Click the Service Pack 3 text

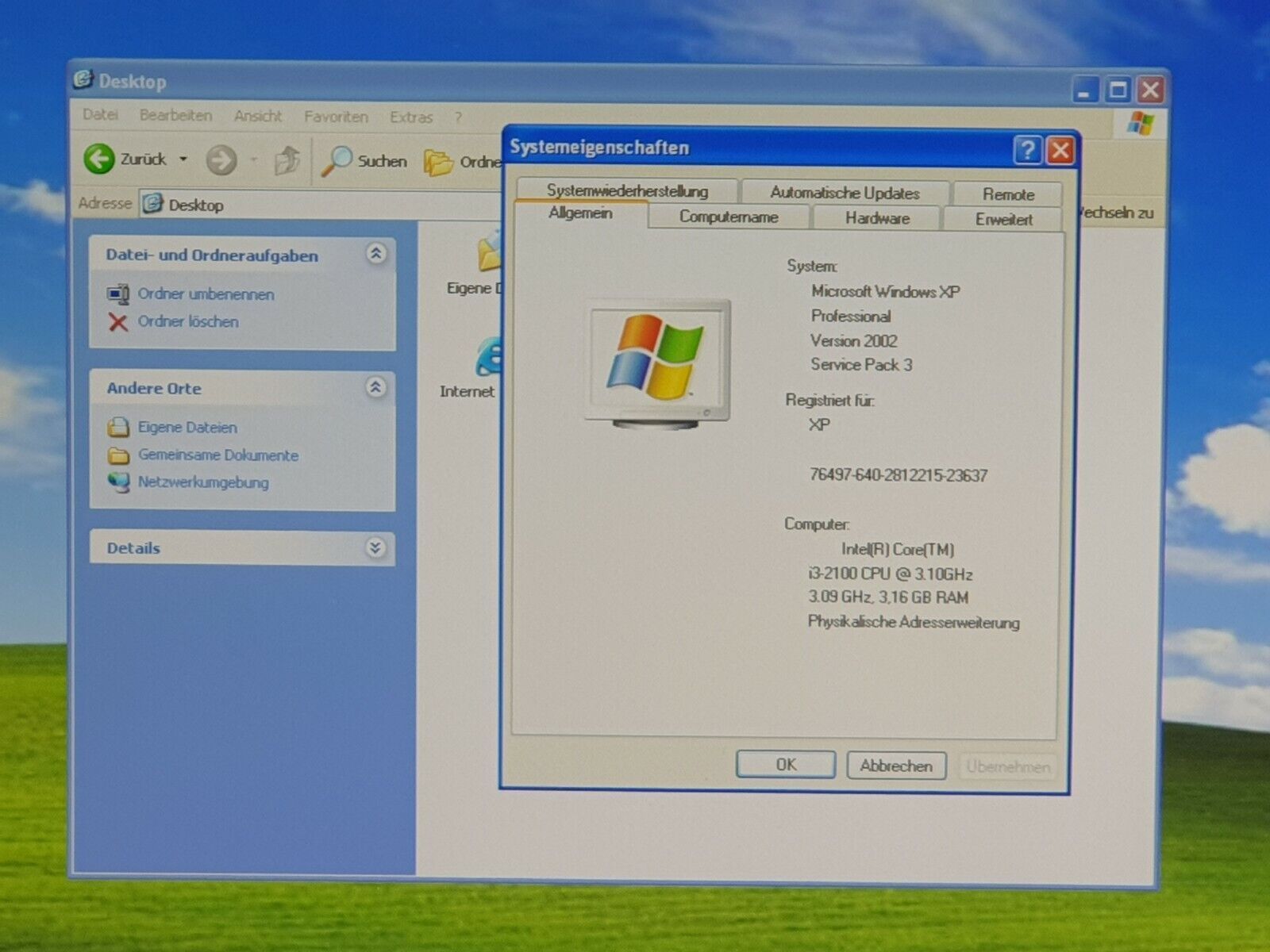[861, 365]
